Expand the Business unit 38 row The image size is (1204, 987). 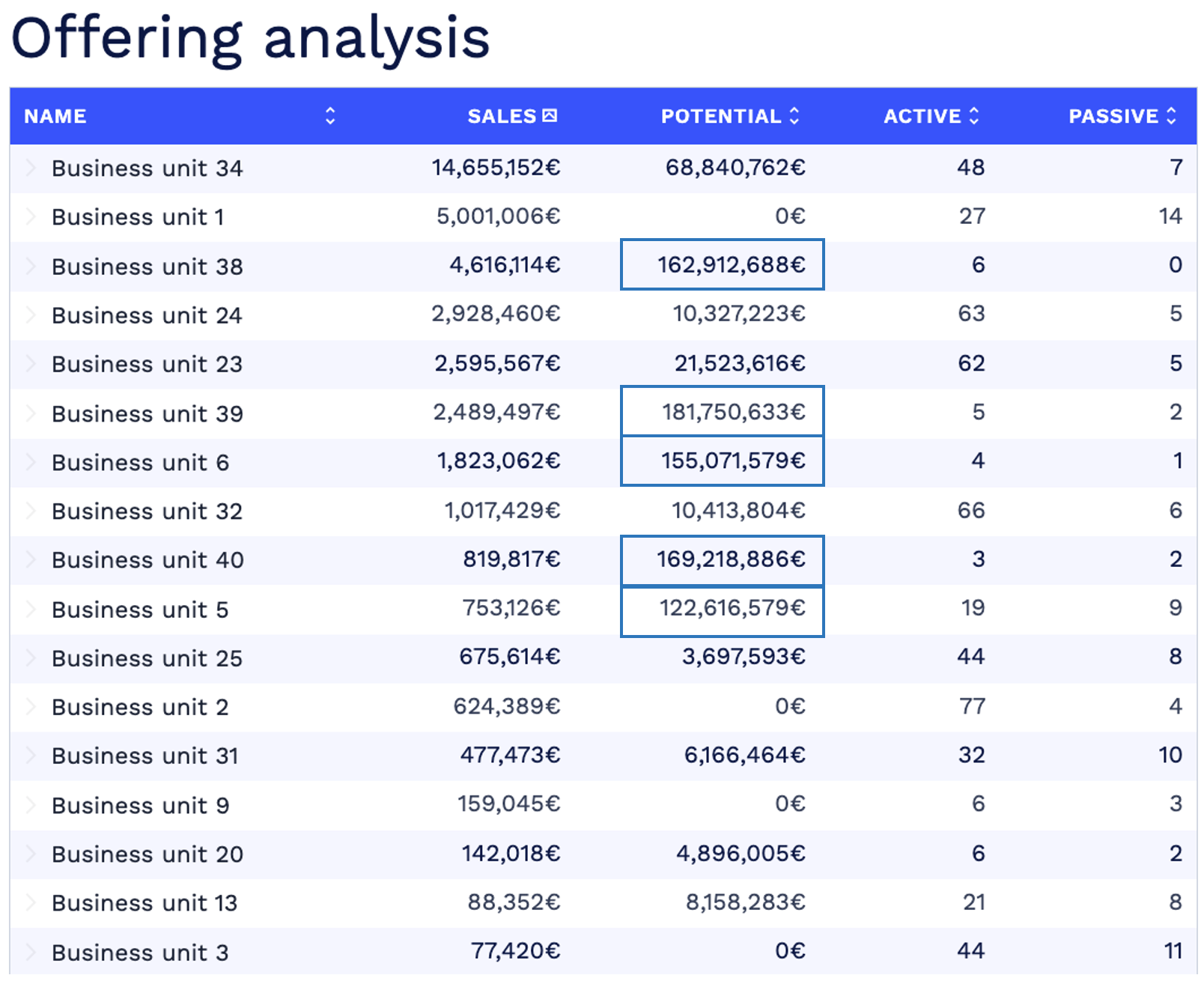[x=31, y=267]
